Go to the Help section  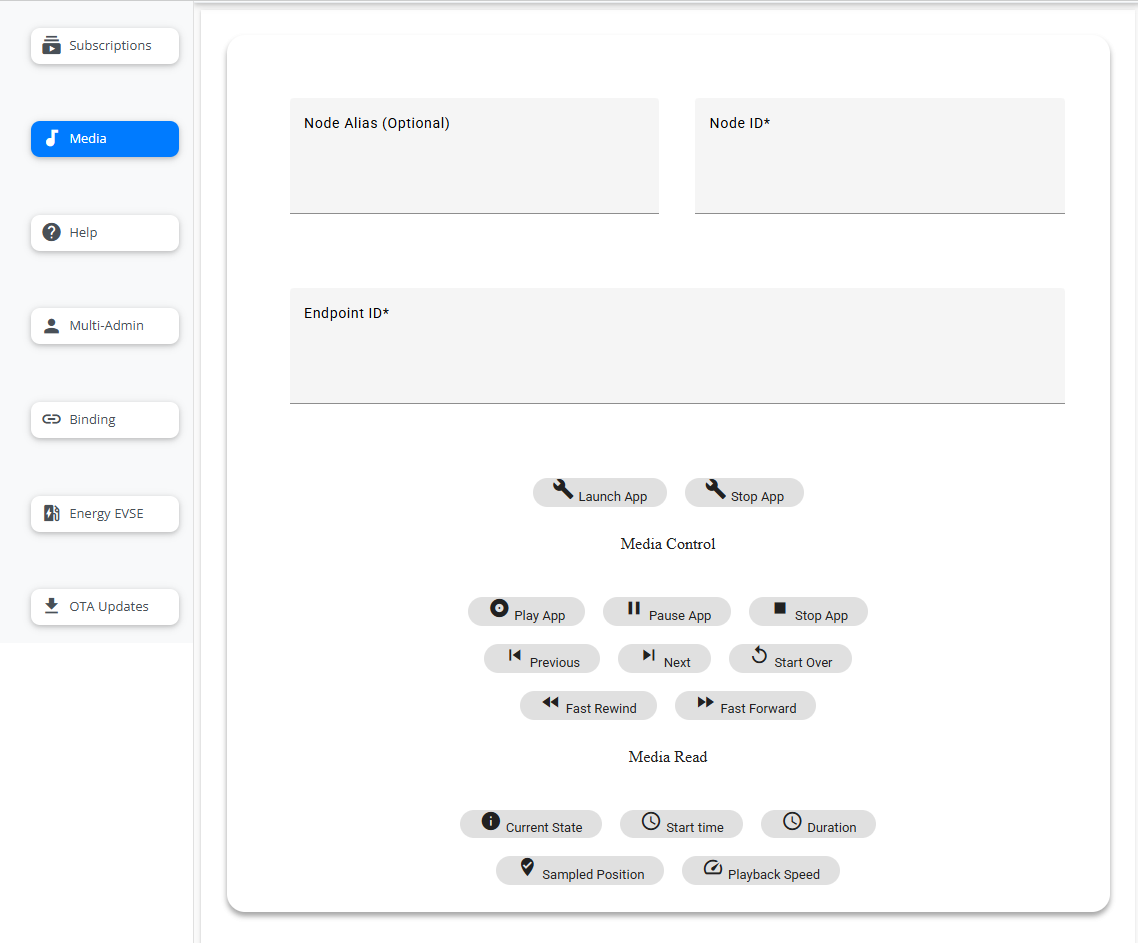(x=105, y=233)
